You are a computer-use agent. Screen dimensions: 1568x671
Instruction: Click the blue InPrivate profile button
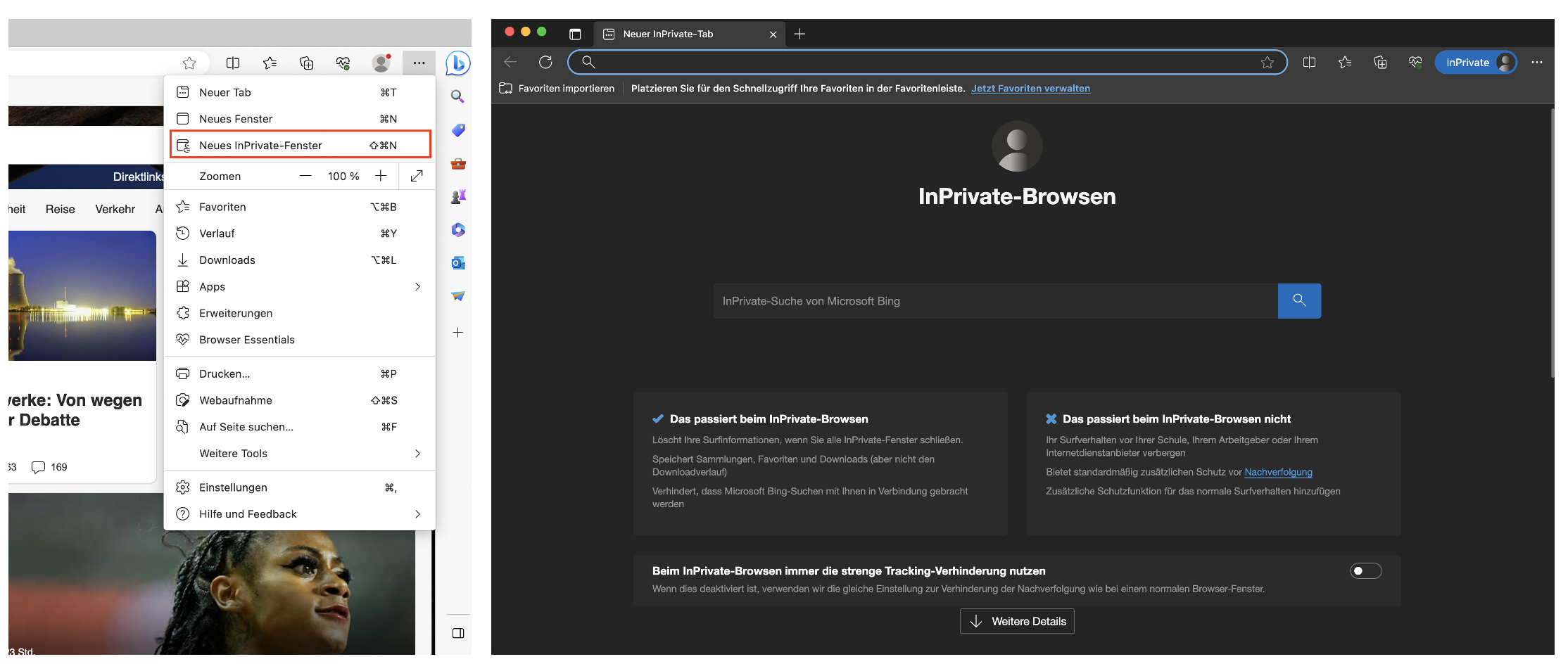(1476, 63)
